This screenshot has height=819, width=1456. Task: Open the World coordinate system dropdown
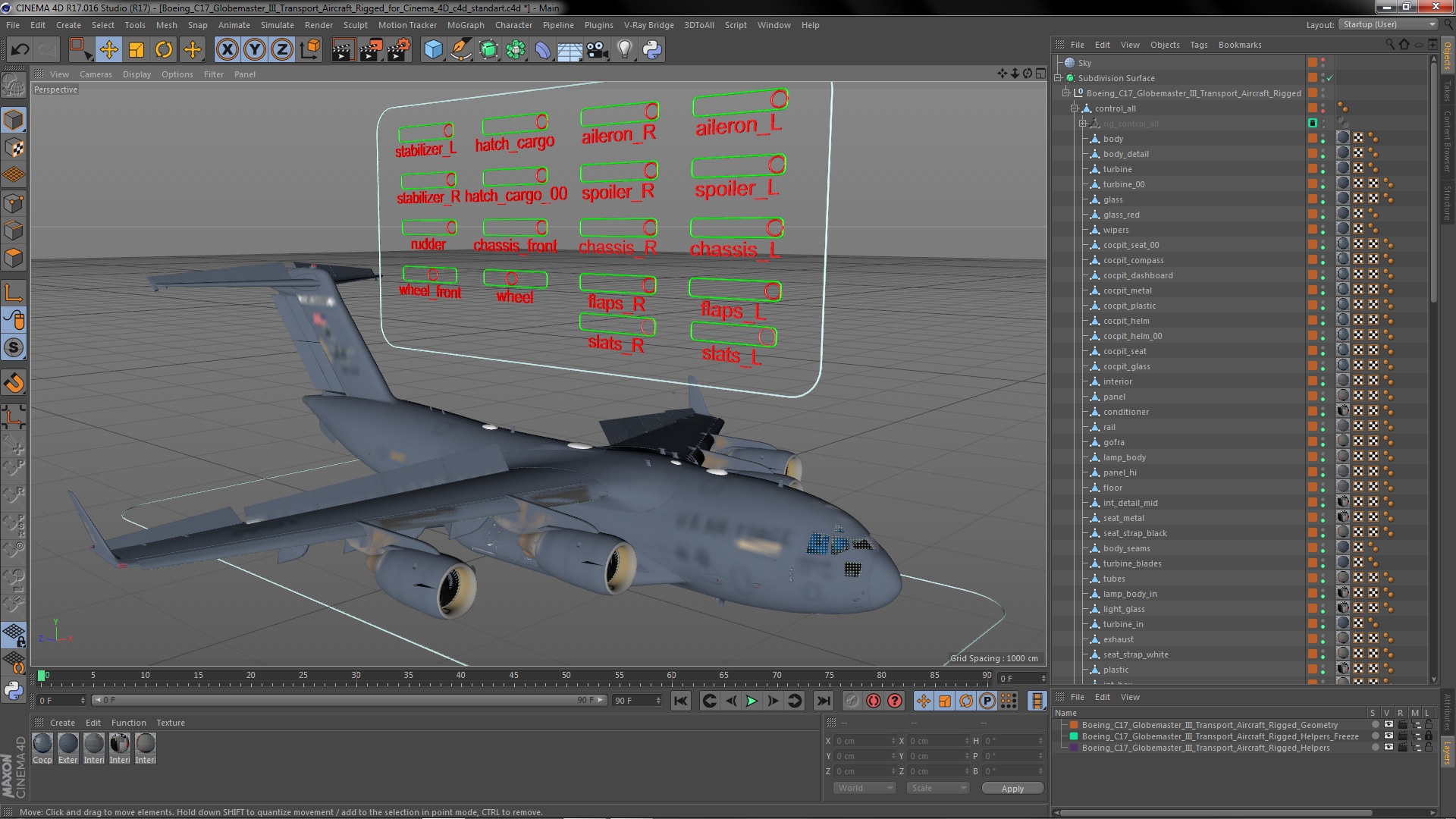[864, 788]
